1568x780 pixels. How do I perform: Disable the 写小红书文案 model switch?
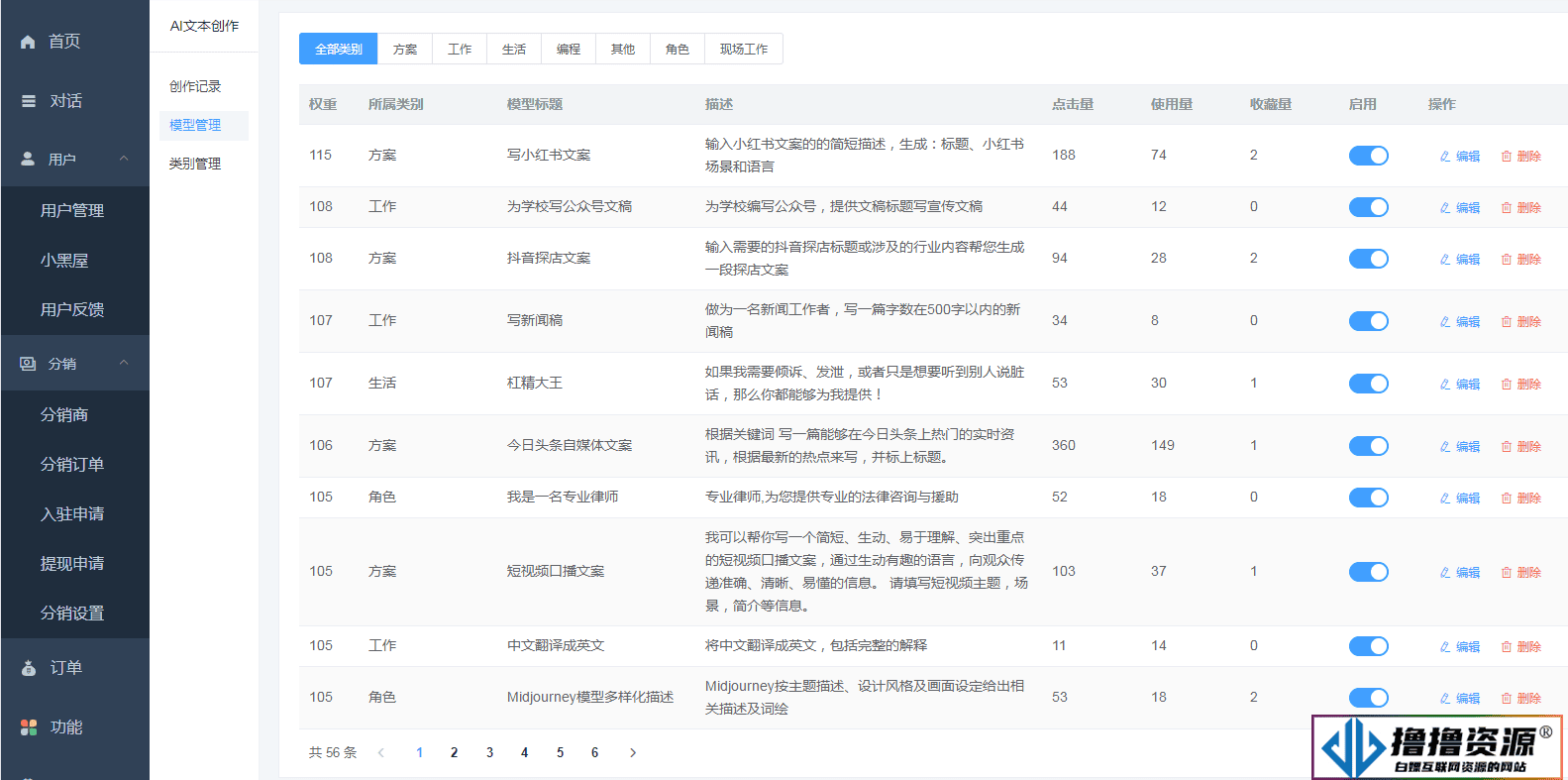(1368, 156)
